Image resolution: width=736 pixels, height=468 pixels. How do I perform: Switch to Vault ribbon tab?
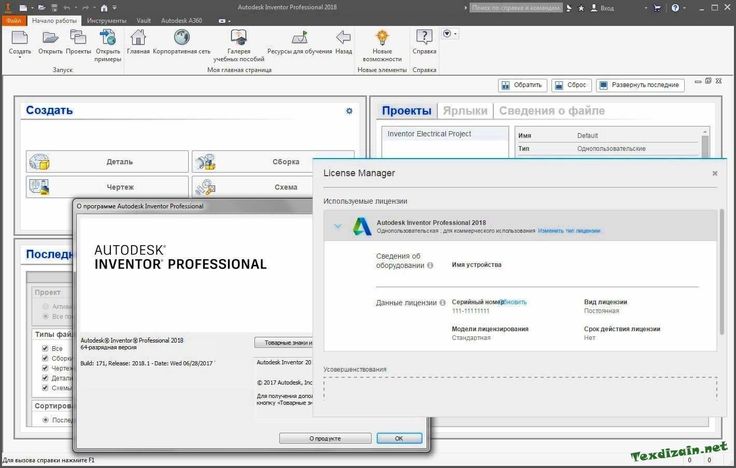coord(144,21)
